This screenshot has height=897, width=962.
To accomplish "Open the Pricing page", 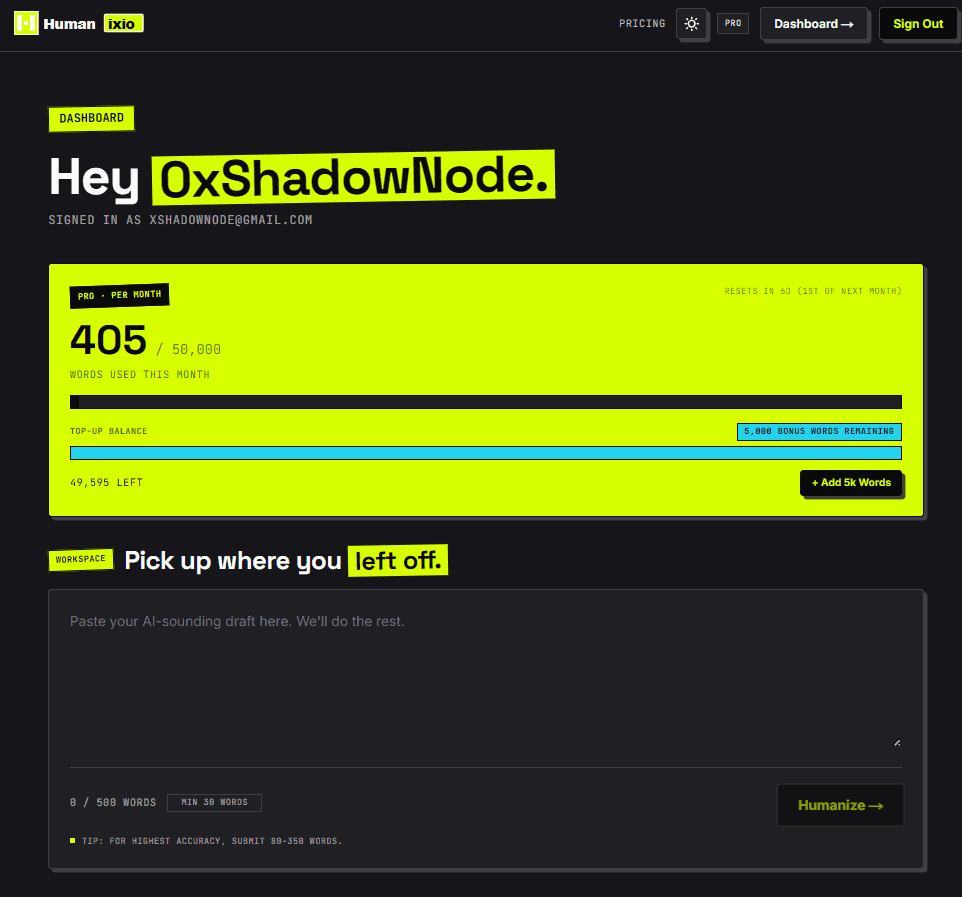I will click(642, 23).
